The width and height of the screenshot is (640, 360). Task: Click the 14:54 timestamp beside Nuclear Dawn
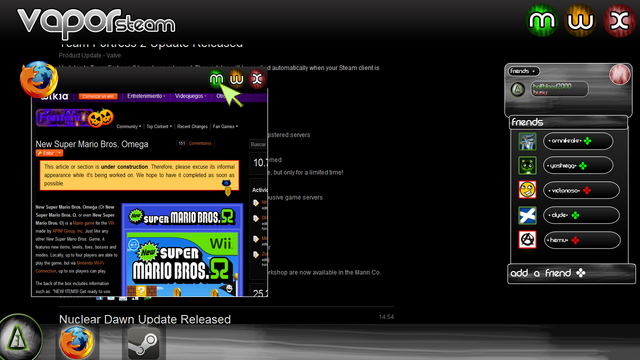click(x=386, y=317)
